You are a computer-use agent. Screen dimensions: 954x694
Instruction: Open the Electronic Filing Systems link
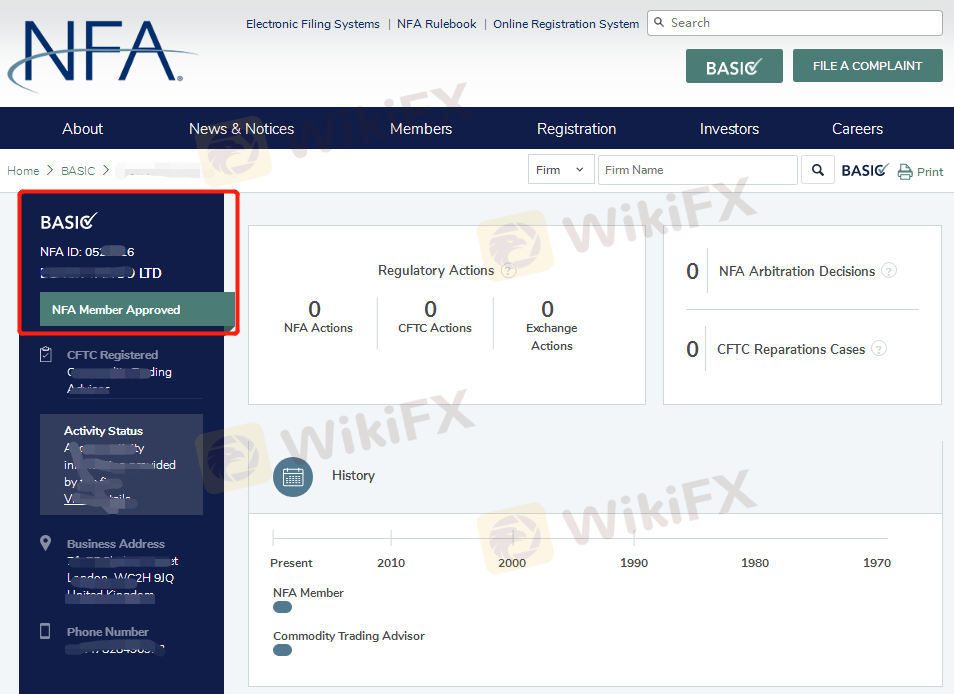coord(313,24)
